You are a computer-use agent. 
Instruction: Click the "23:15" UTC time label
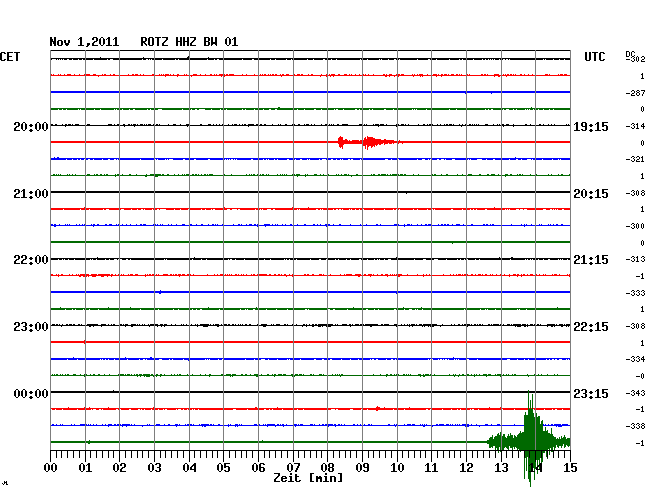pos(591,393)
